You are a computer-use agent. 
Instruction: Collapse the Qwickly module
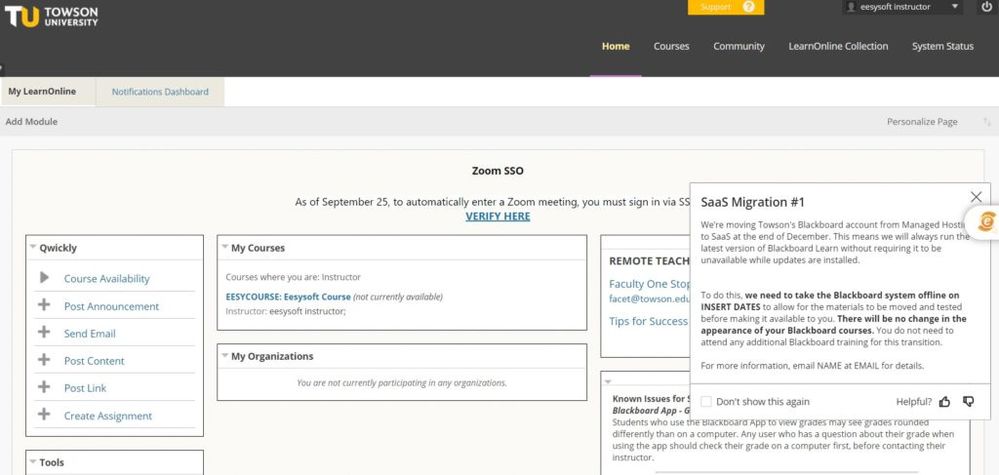(33, 248)
